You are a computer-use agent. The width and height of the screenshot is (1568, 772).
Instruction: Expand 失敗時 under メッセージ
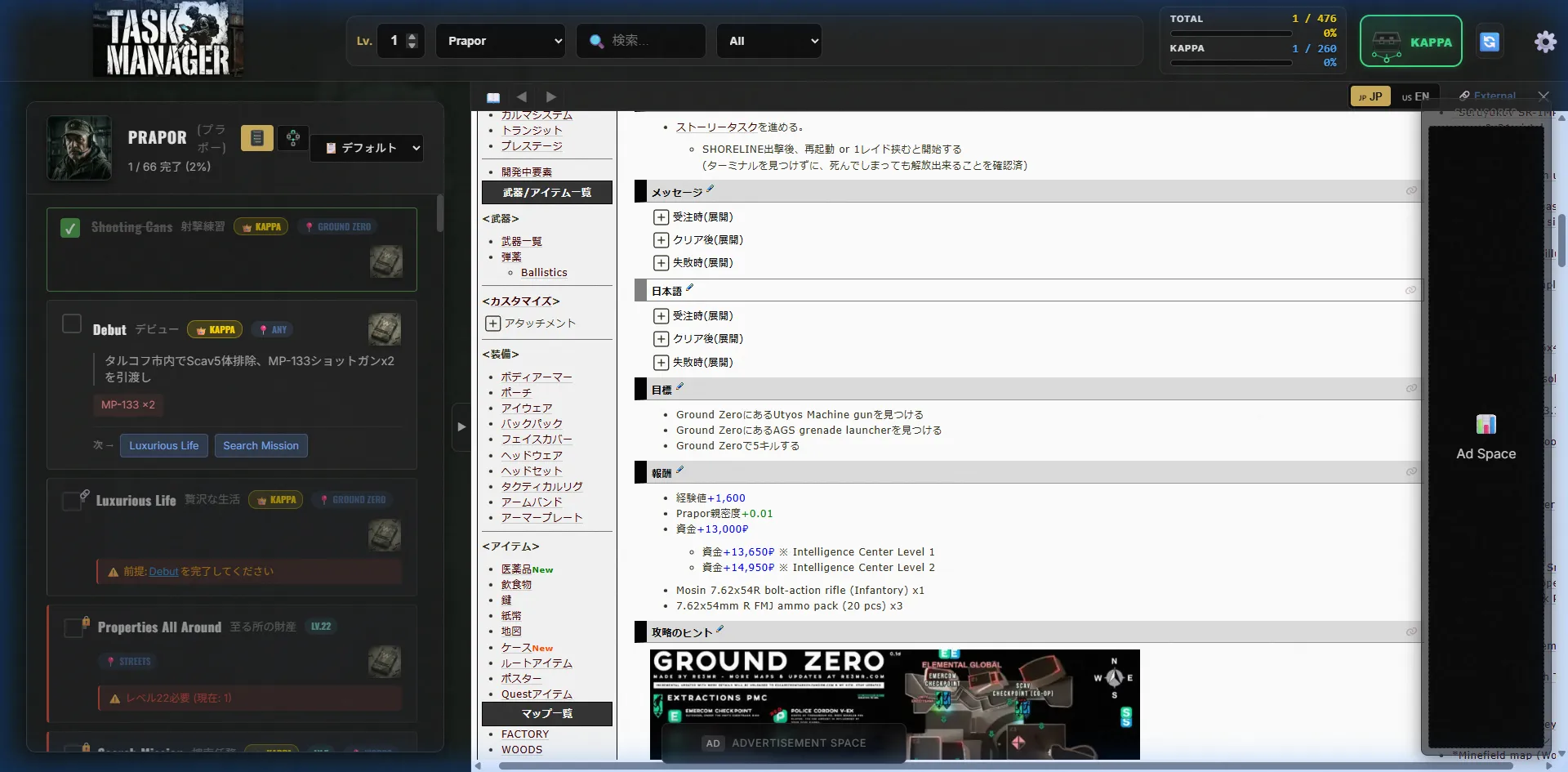tap(661, 263)
